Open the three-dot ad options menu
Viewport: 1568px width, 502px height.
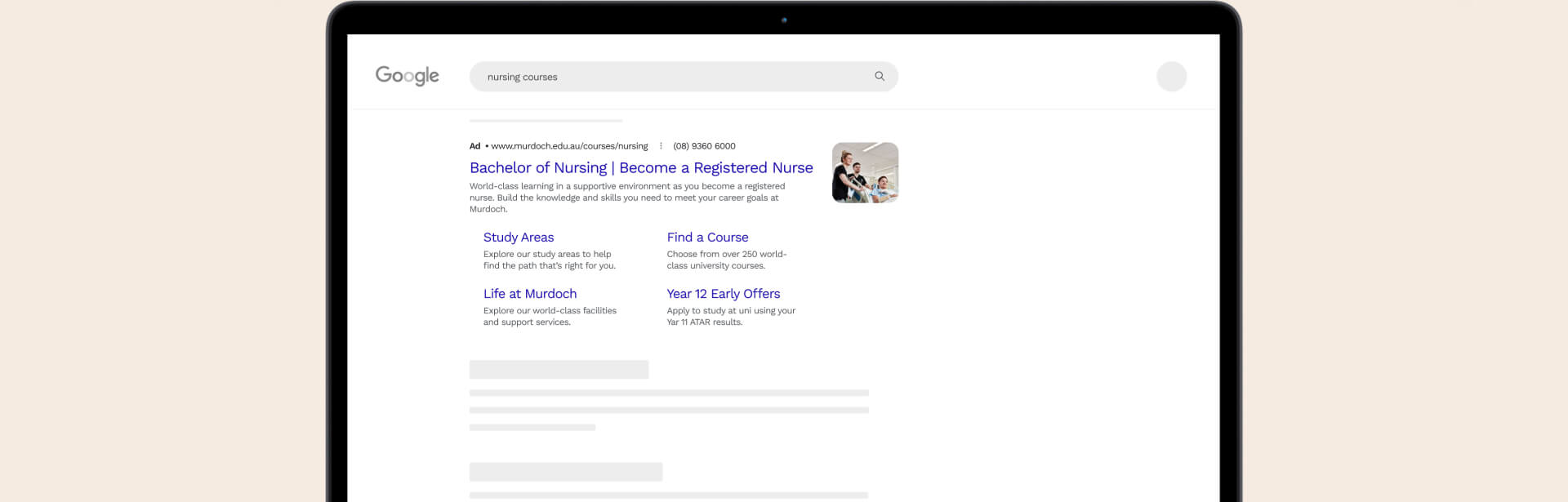coord(661,146)
